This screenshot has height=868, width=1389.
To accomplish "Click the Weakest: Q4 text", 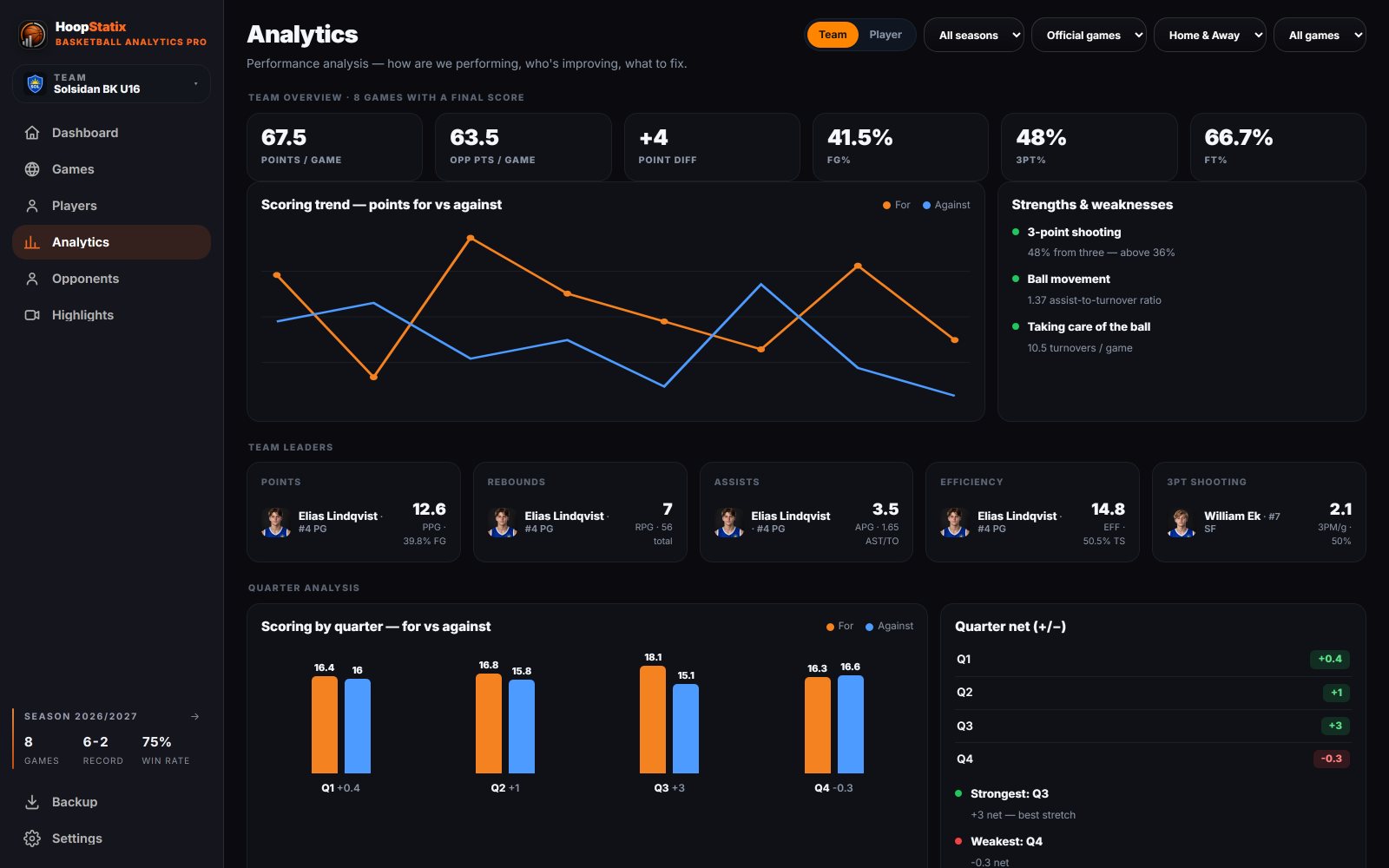I will click(1006, 841).
